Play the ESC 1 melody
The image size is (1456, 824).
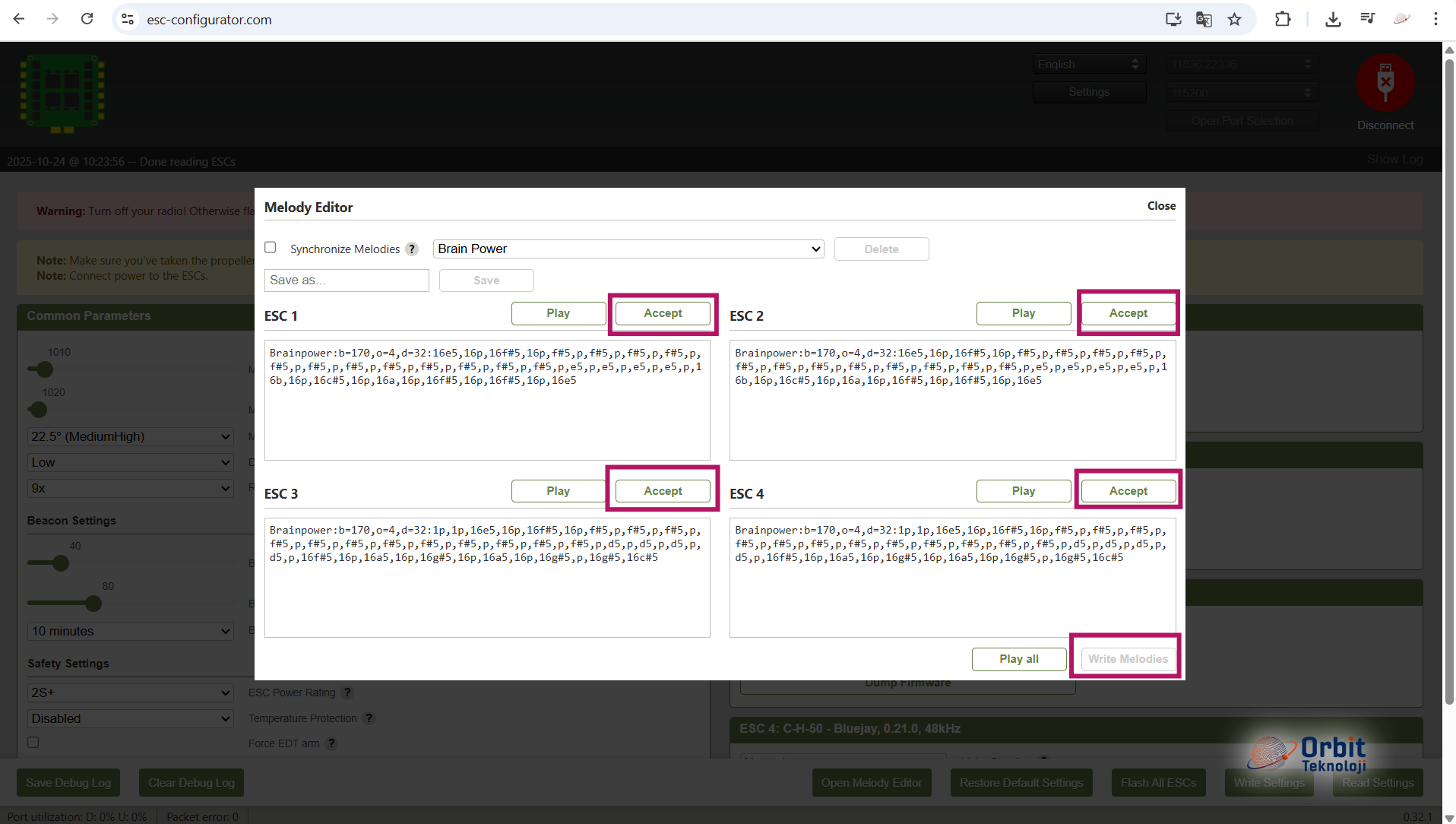558,313
